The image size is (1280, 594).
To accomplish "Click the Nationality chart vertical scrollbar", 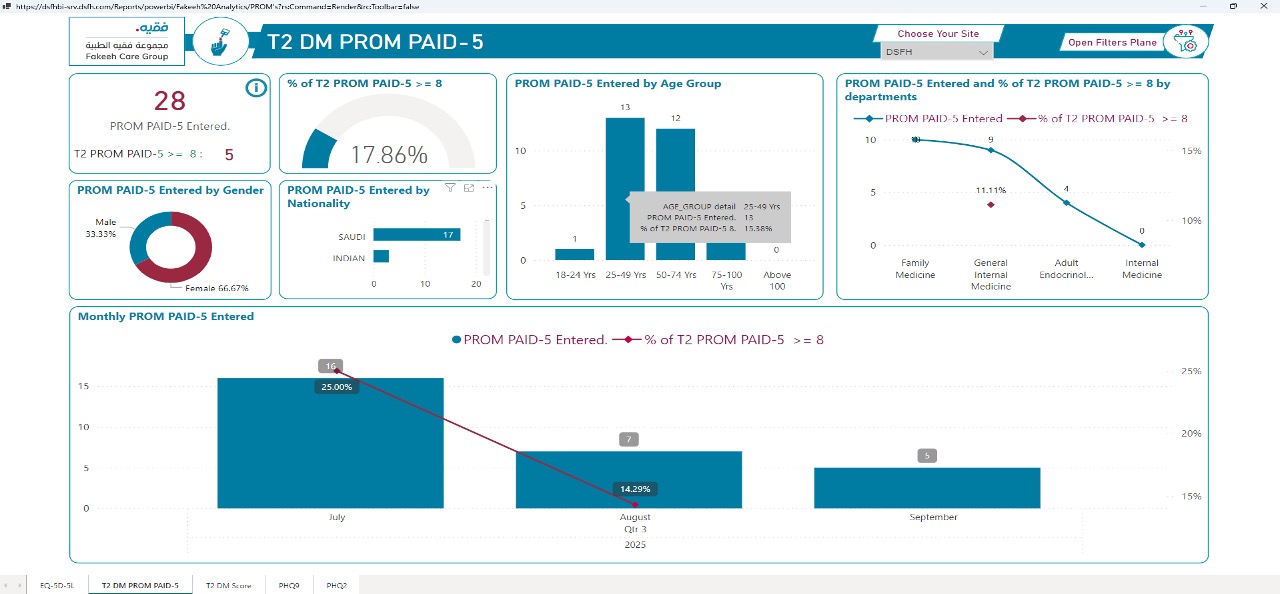I will [486, 247].
